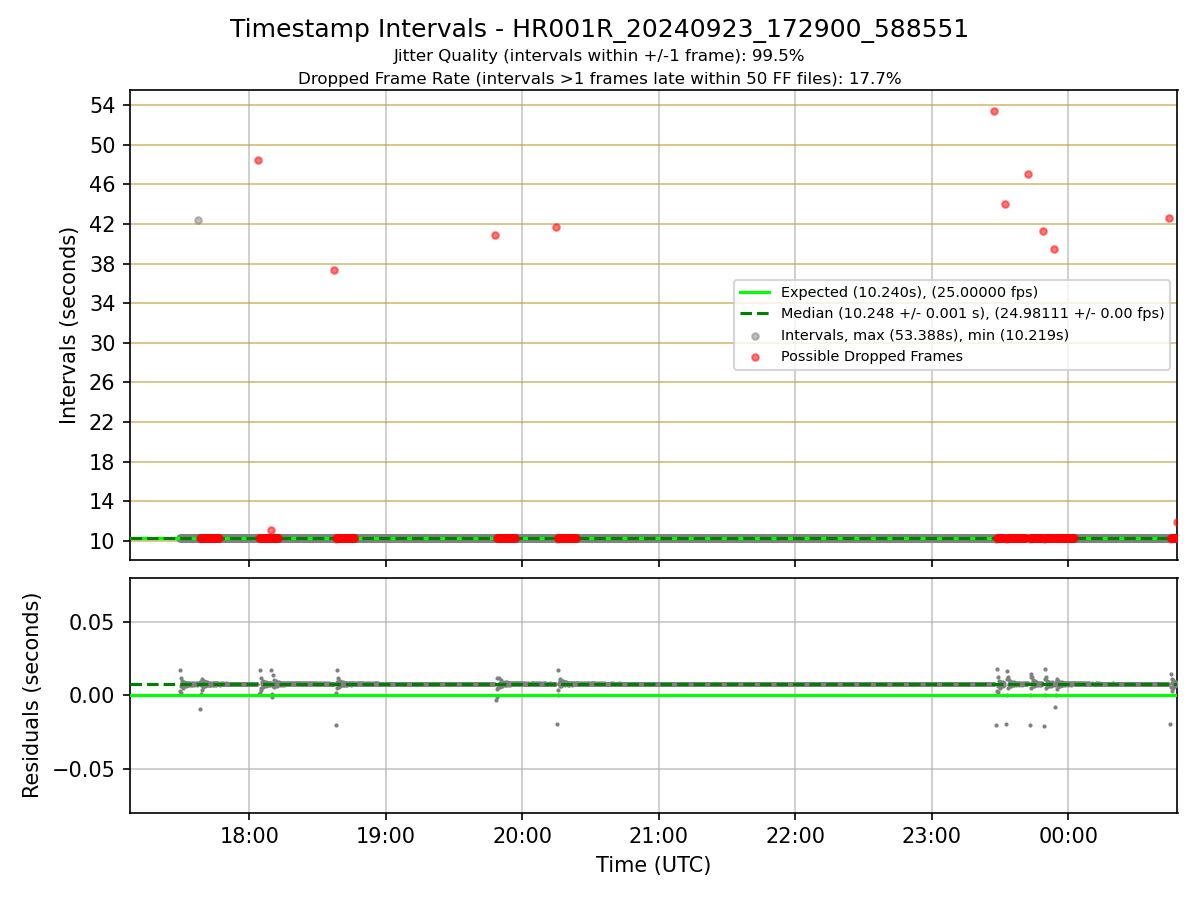Image resolution: width=1200 pixels, height=900 pixels.
Task: Click the red dropped-frame point near 48 seconds
Action: (x=258, y=160)
